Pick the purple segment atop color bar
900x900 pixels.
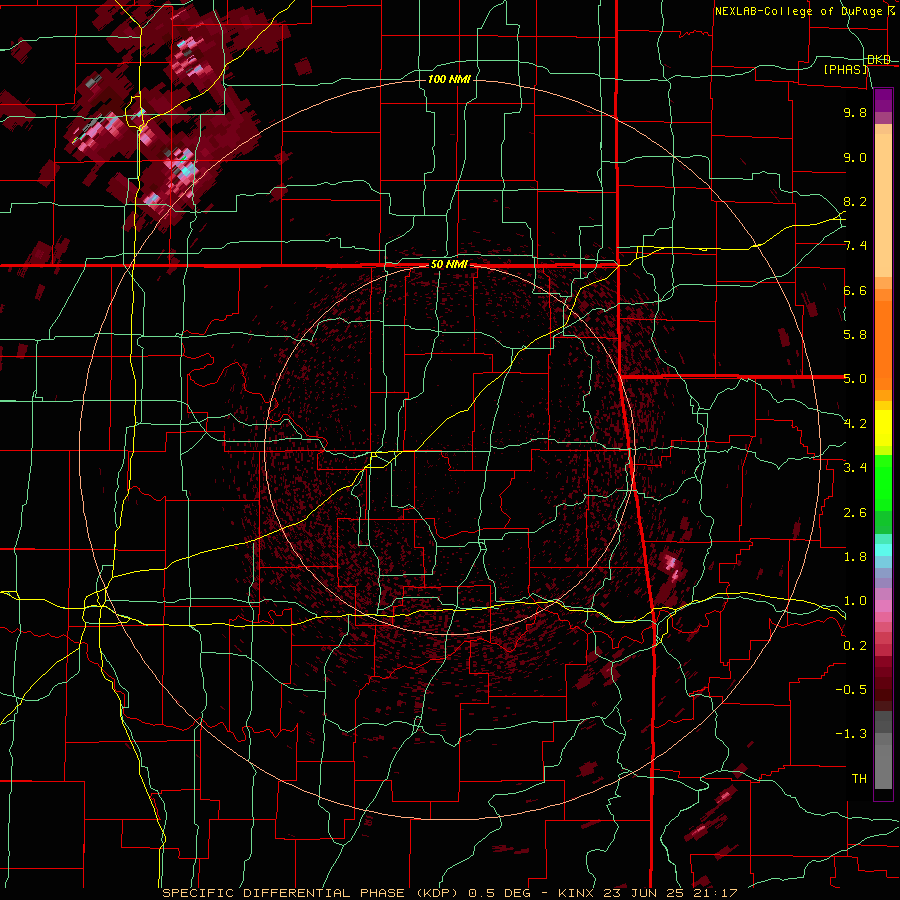click(883, 100)
